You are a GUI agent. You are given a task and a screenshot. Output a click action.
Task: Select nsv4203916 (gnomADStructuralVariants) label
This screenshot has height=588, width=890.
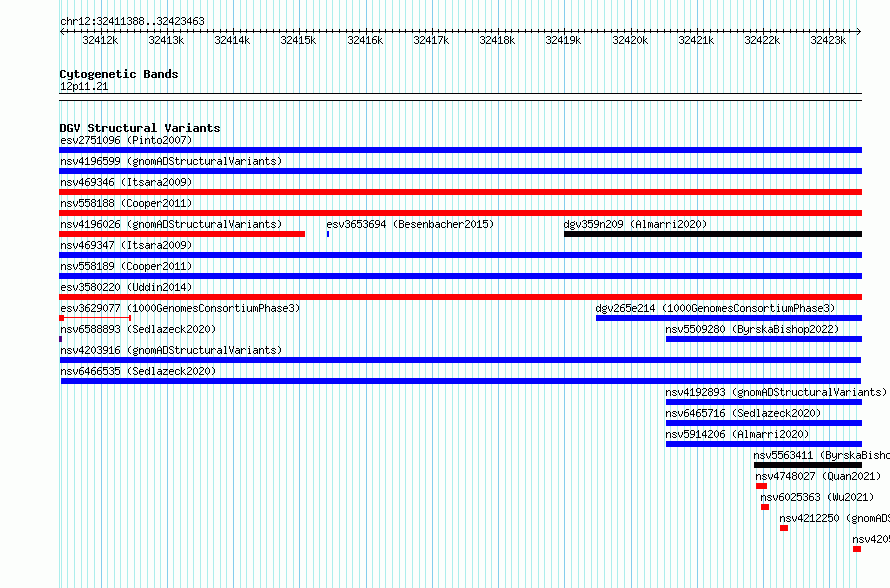[x=171, y=350]
